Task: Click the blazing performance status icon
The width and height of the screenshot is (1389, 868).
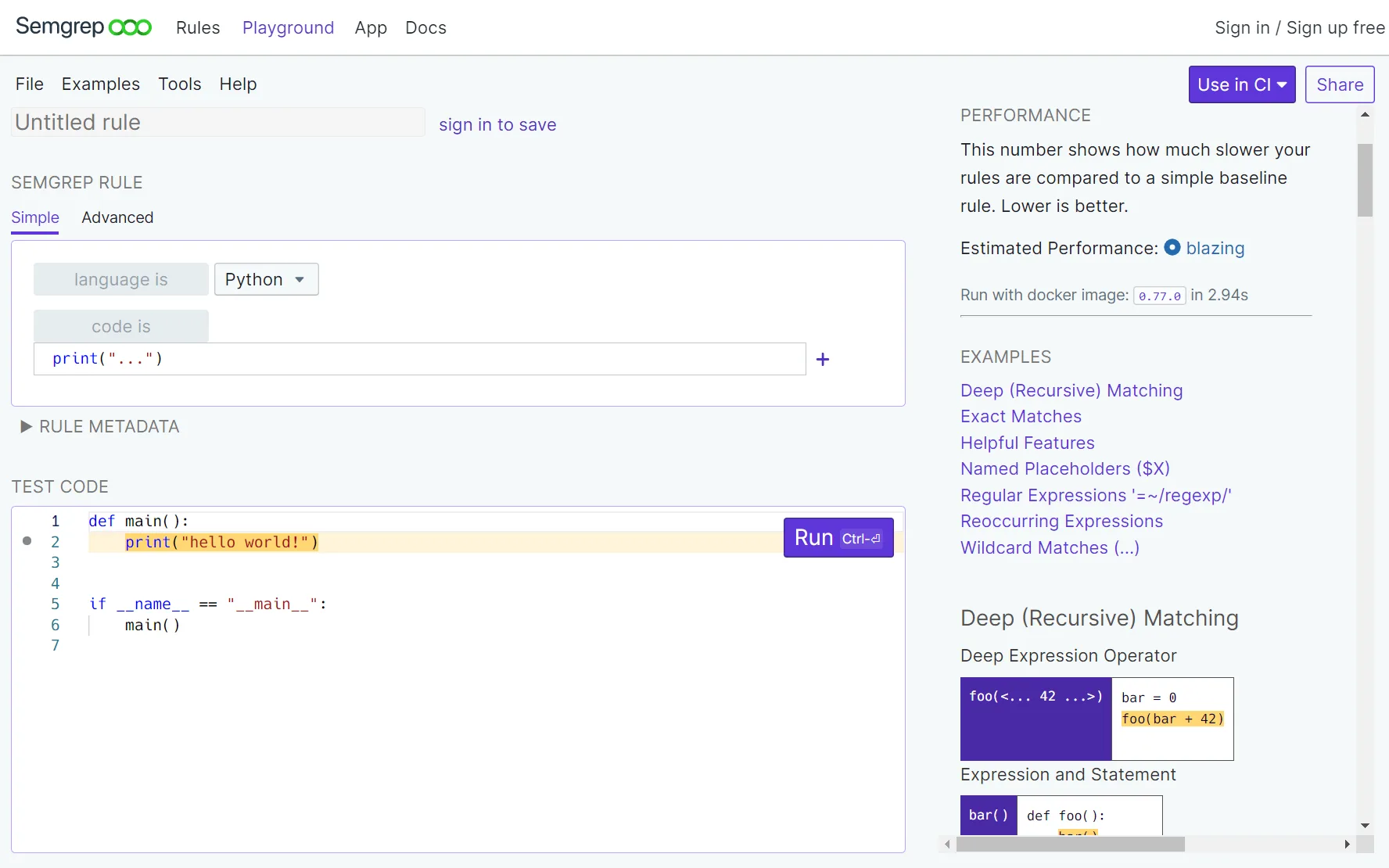Action: 1172,248
